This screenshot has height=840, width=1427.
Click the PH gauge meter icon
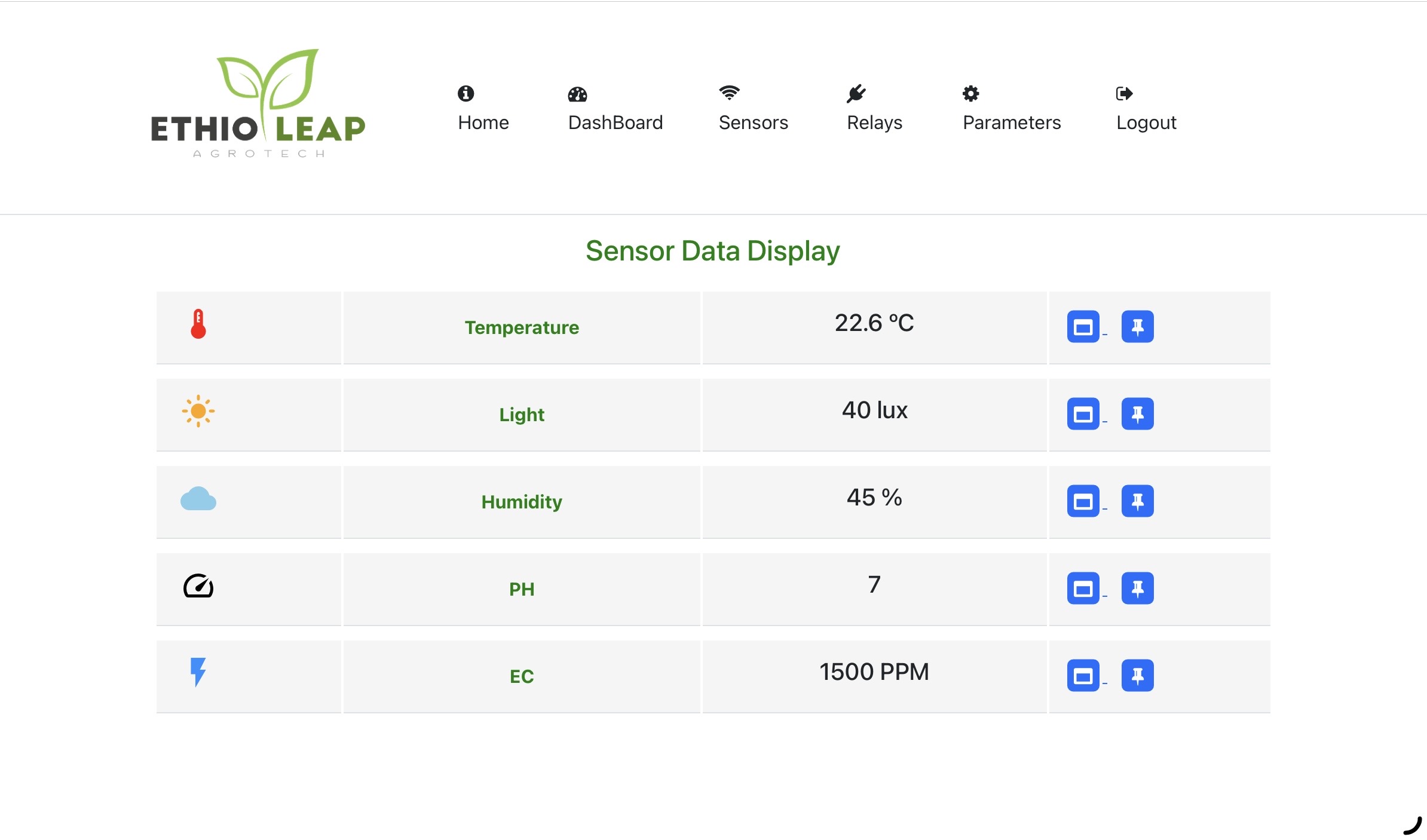click(198, 585)
